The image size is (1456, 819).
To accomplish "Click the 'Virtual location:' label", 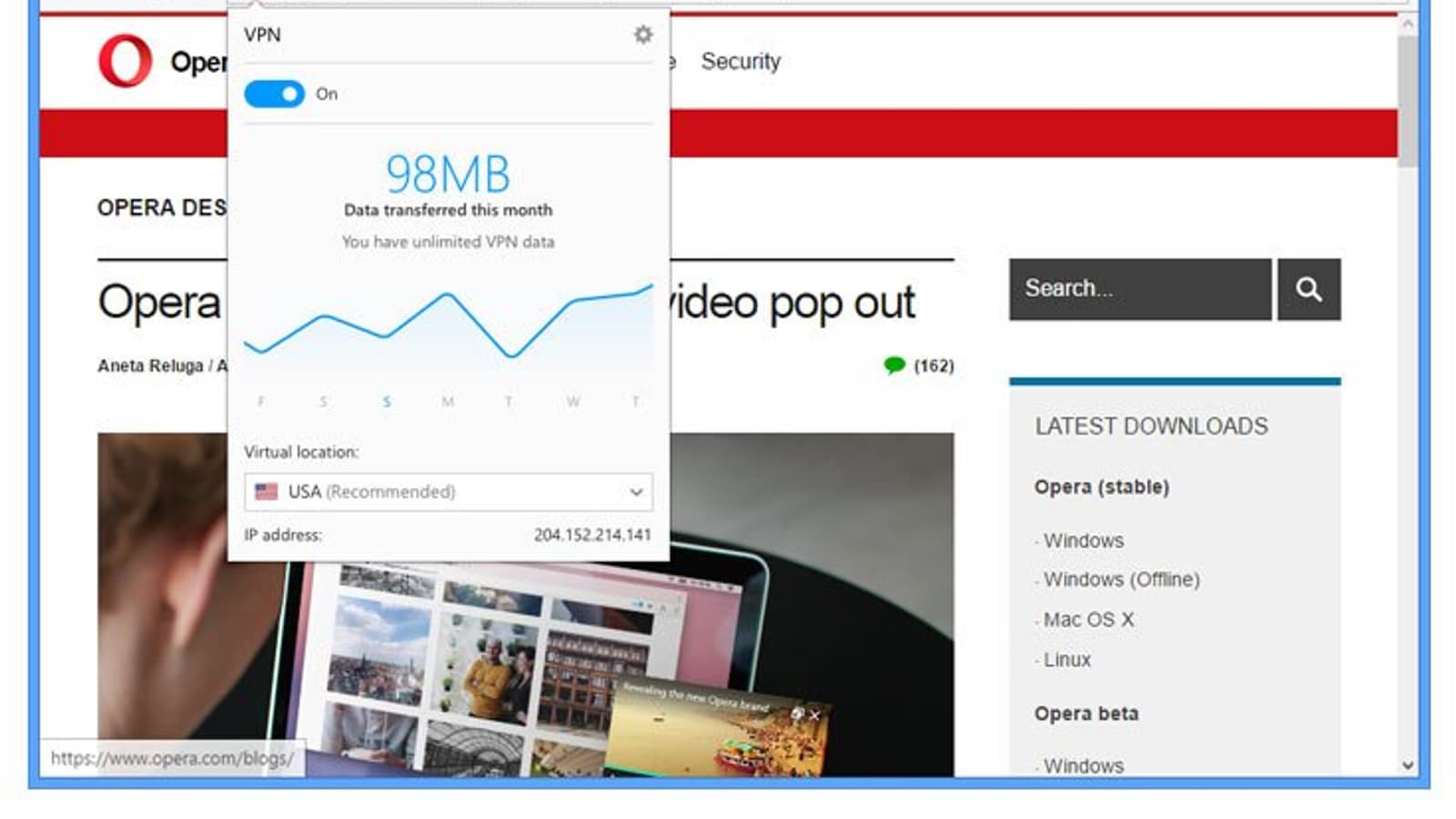I will pos(301,452).
